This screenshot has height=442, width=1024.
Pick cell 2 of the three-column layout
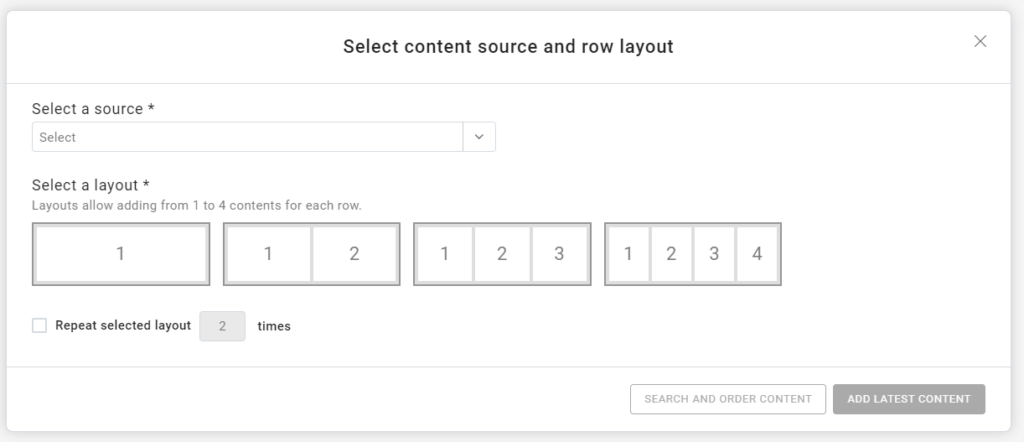(x=502, y=254)
